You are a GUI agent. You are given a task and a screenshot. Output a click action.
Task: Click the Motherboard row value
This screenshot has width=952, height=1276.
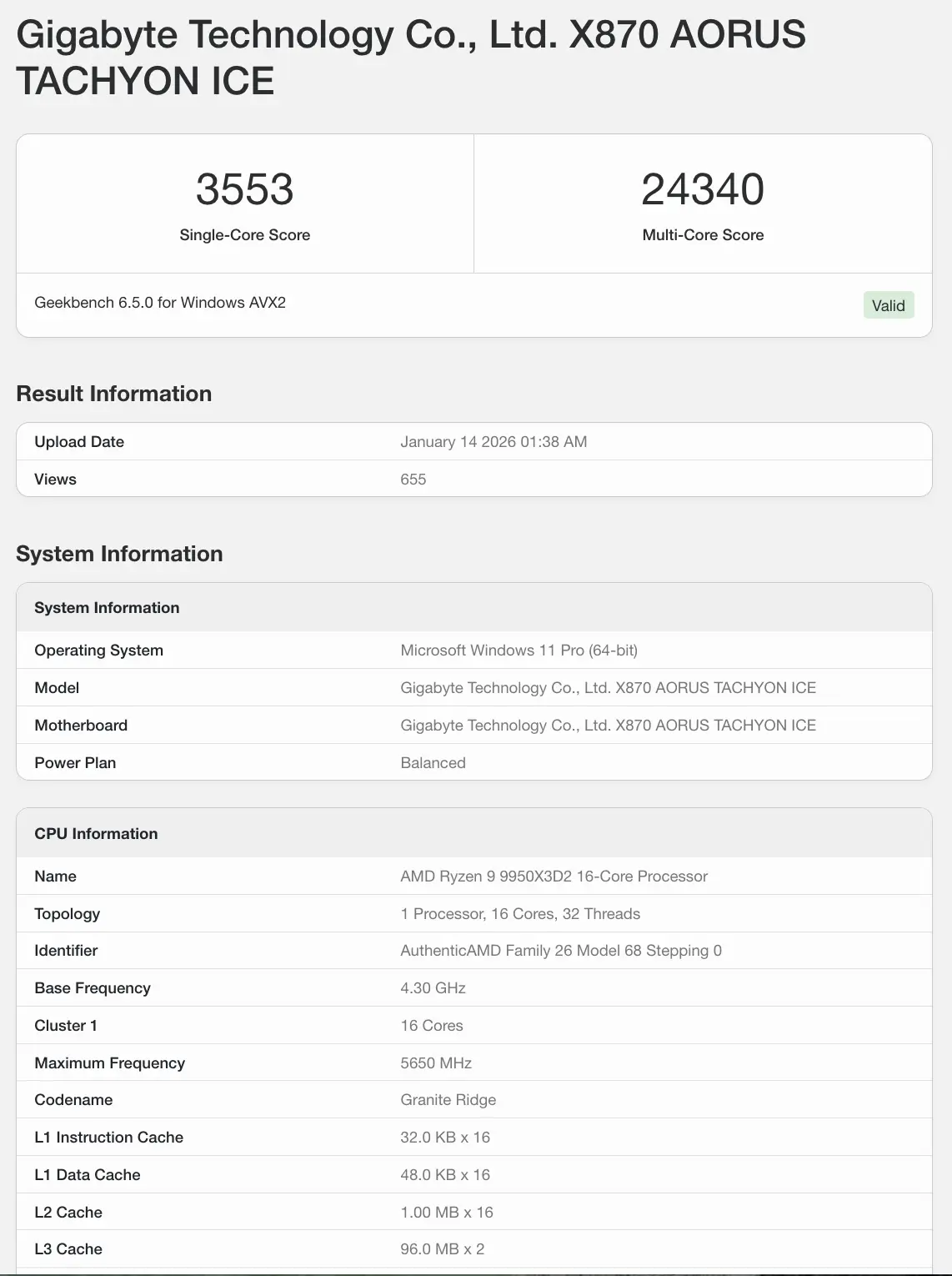[608, 726]
